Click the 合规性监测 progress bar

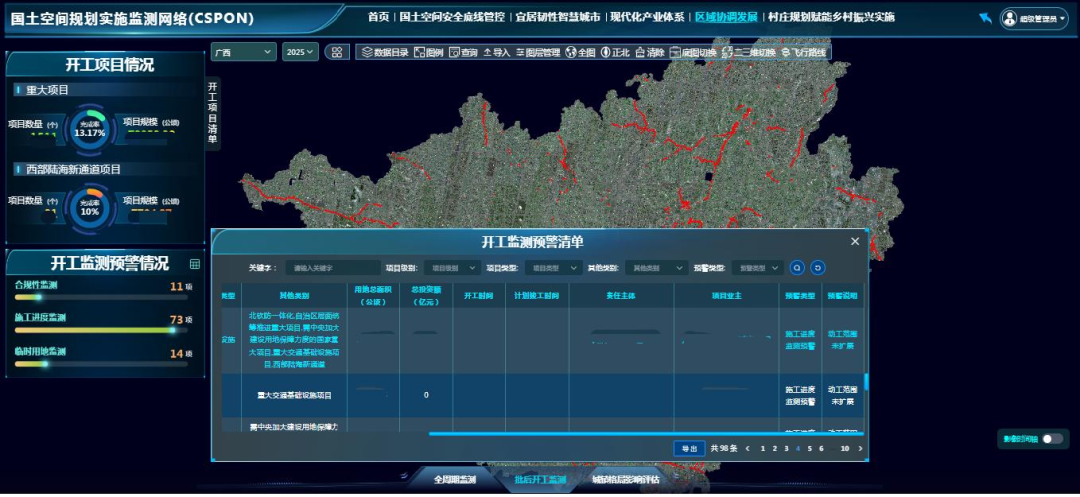(x=101, y=297)
